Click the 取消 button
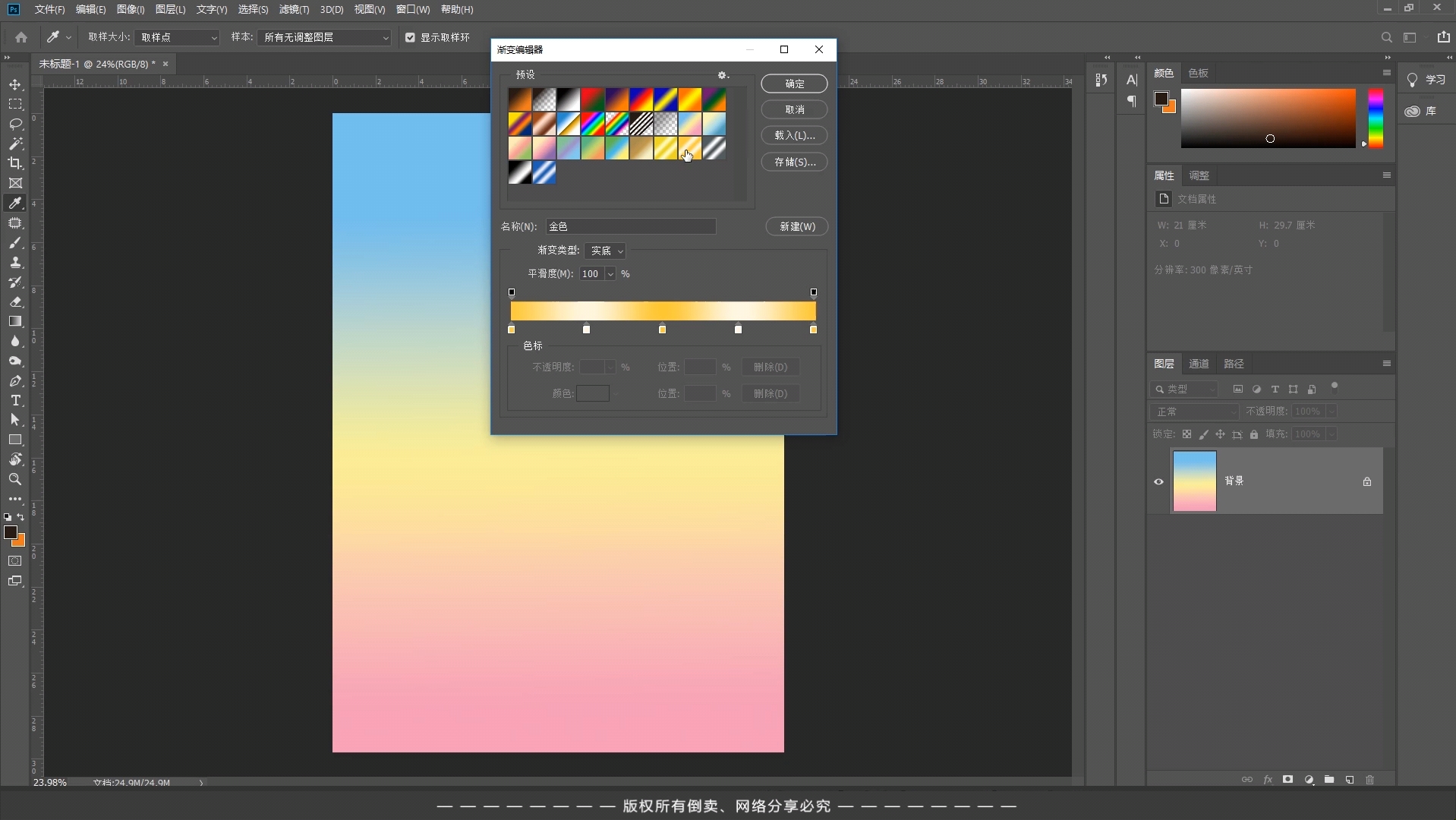 click(x=794, y=109)
